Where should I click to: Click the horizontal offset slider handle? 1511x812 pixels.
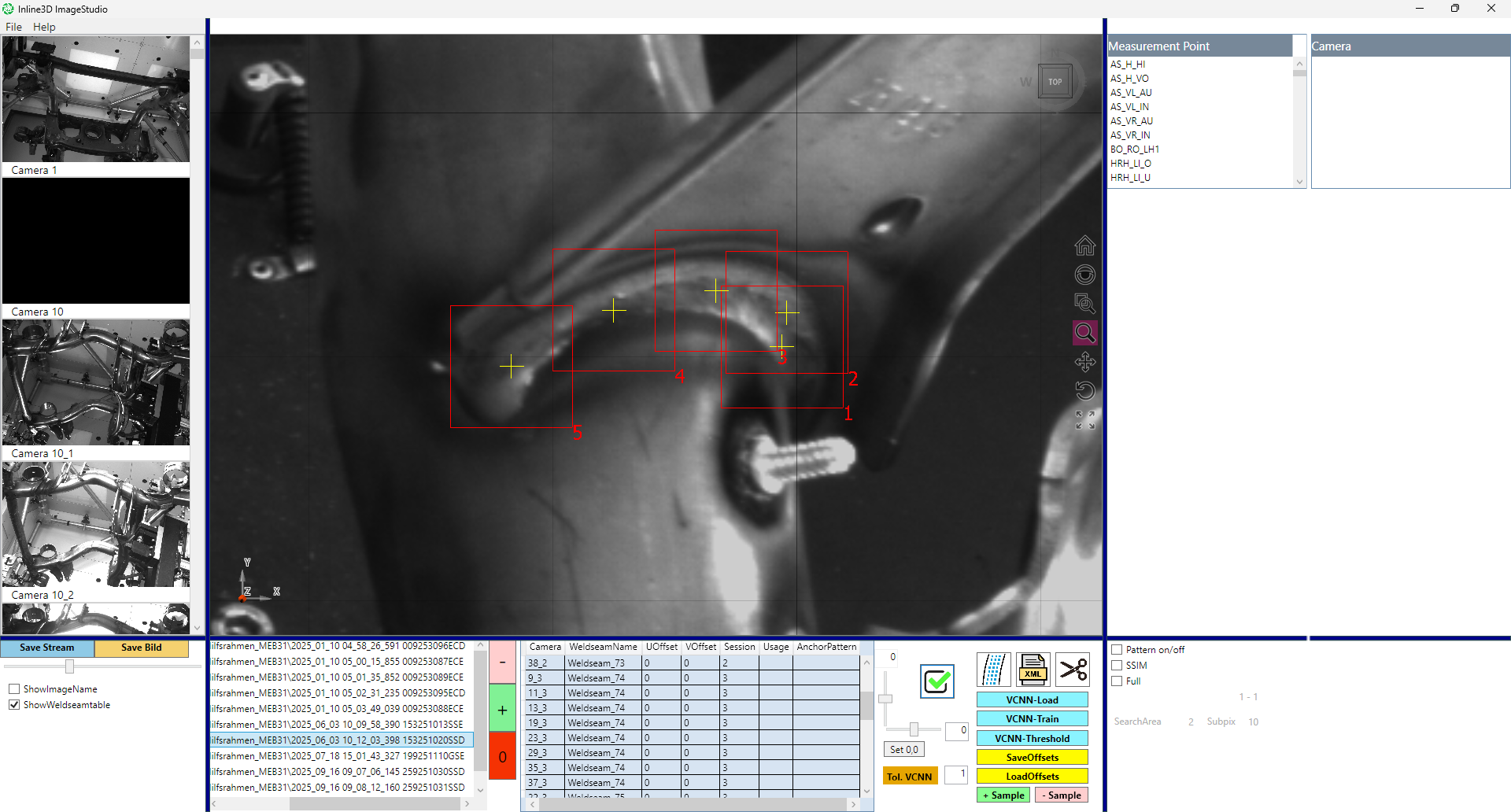914,729
